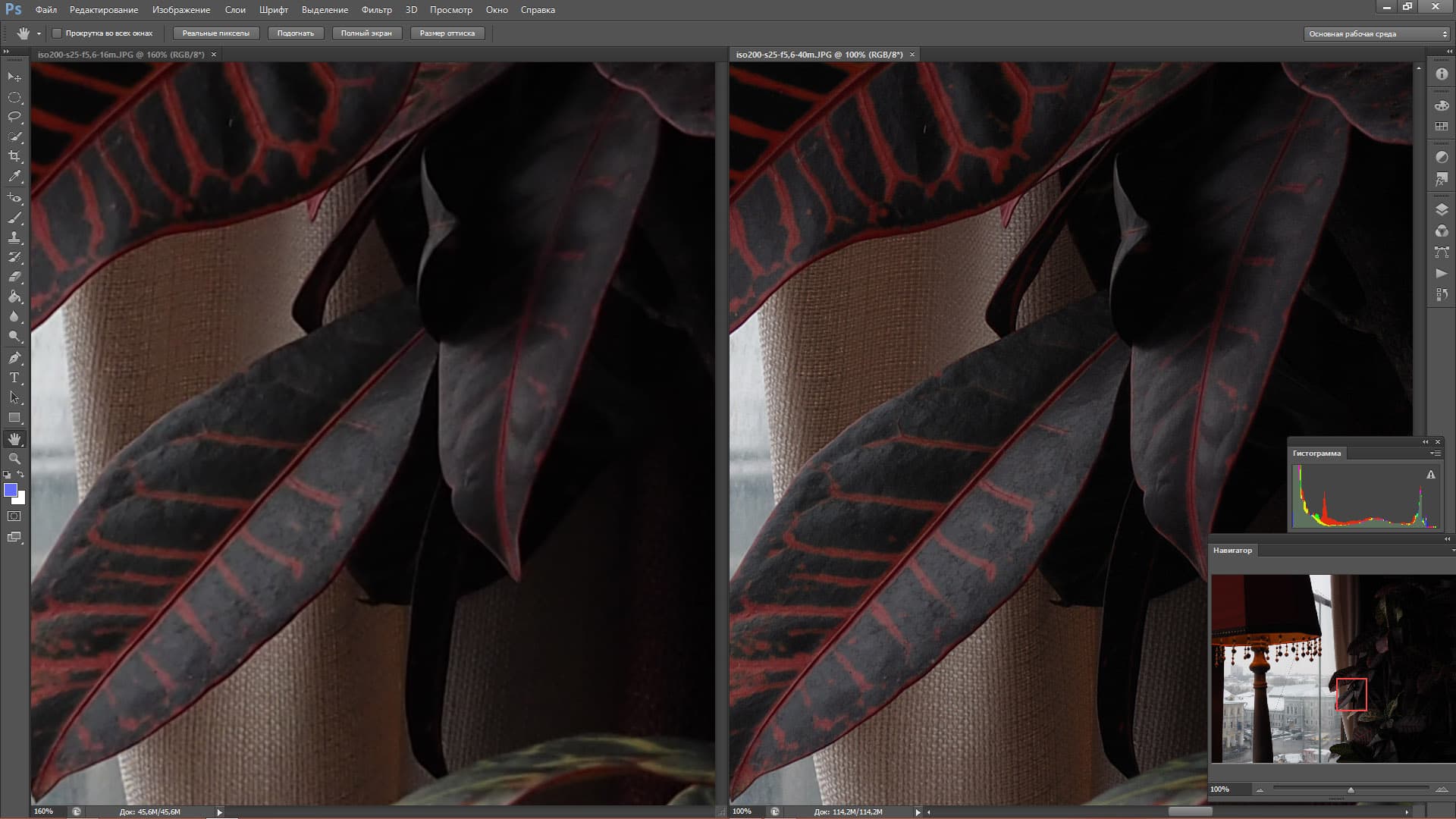Open Histogram panel options menu
1456x819 pixels.
tap(1435, 453)
